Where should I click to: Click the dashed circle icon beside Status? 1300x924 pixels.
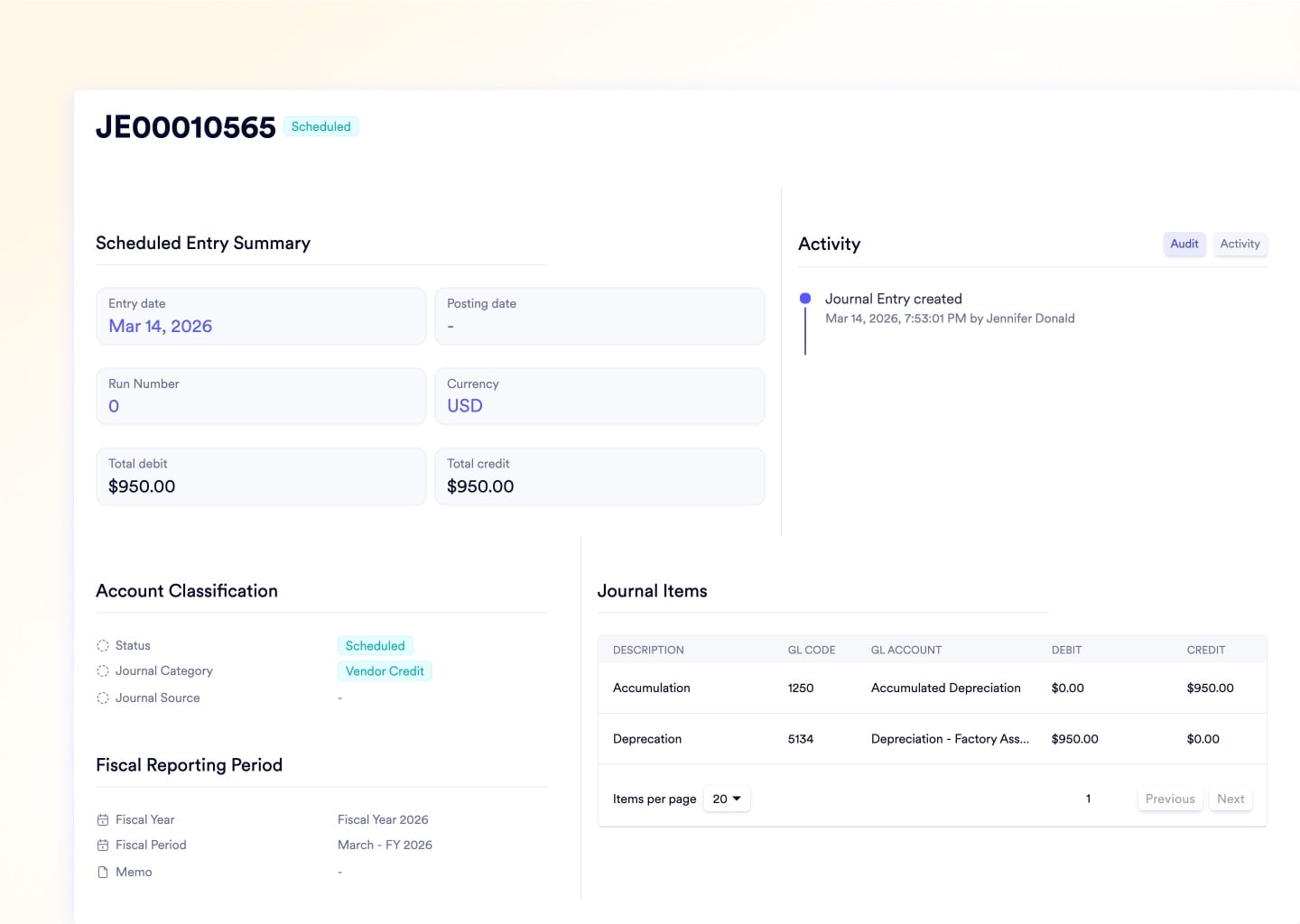point(102,645)
